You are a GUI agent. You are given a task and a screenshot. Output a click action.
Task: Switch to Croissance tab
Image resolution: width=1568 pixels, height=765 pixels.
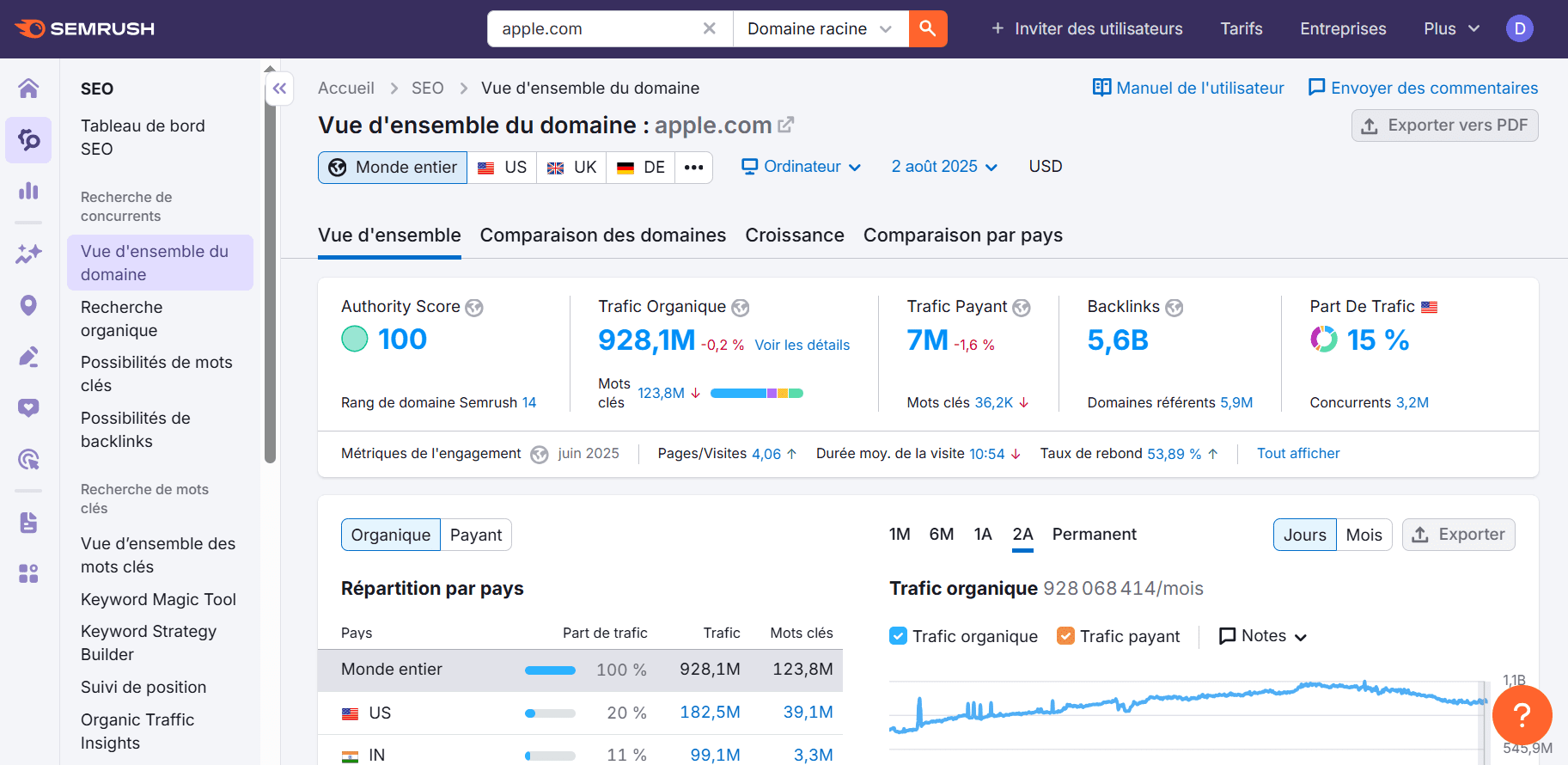click(795, 236)
